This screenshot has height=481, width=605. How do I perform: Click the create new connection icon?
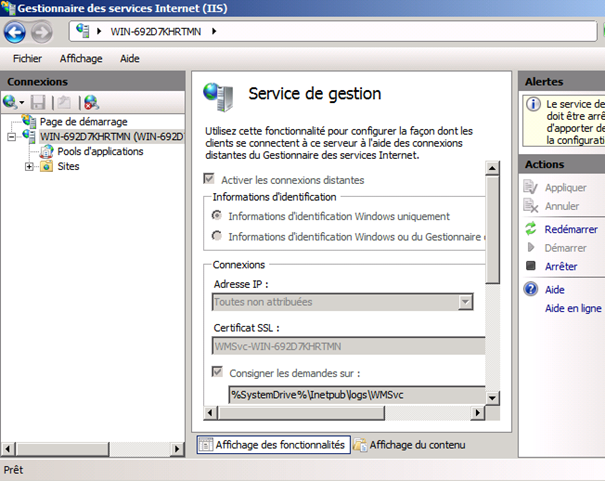[x=11, y=102]
